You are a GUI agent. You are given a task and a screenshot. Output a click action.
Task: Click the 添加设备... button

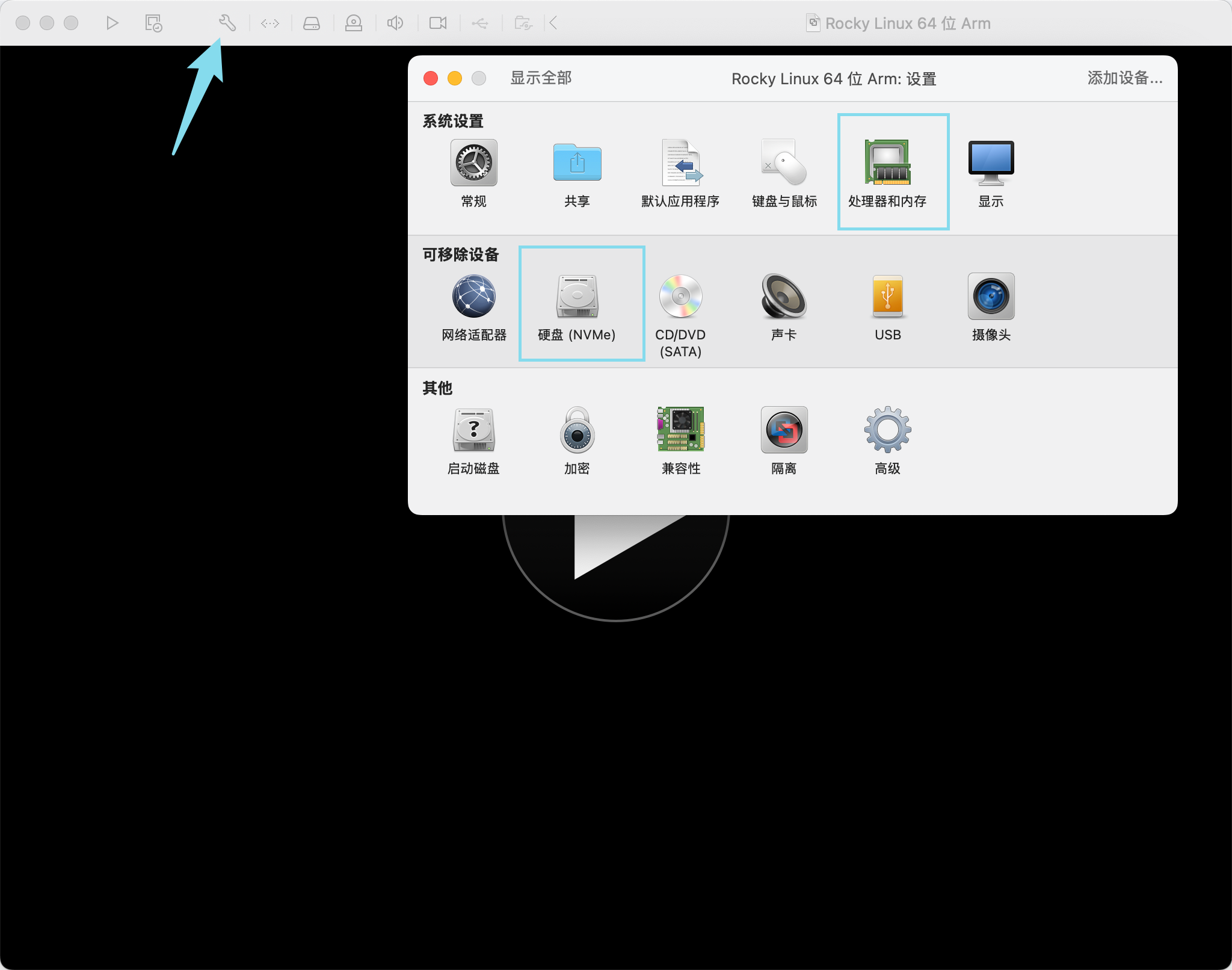point(1125,78)
